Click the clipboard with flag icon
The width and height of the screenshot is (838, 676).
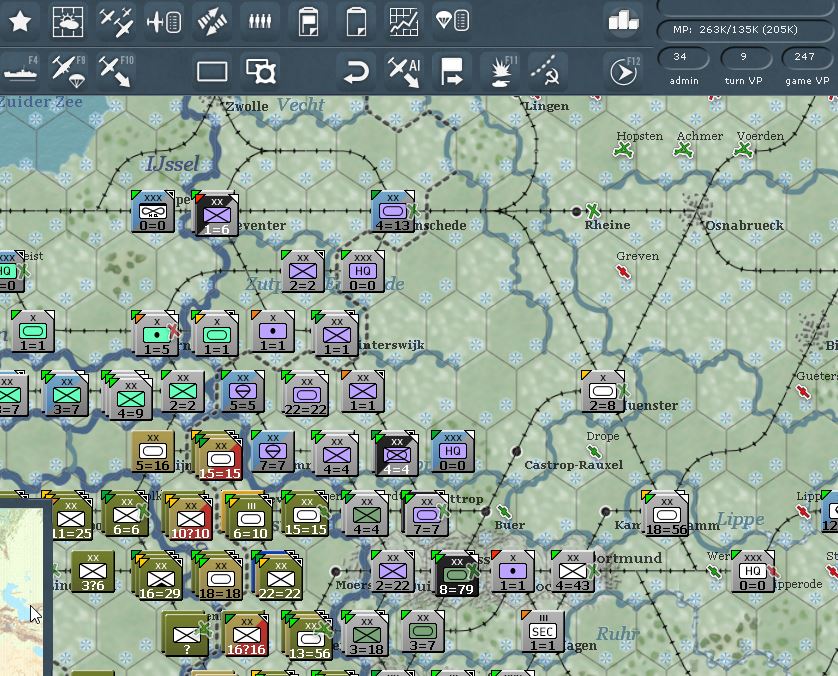point(308,21)
